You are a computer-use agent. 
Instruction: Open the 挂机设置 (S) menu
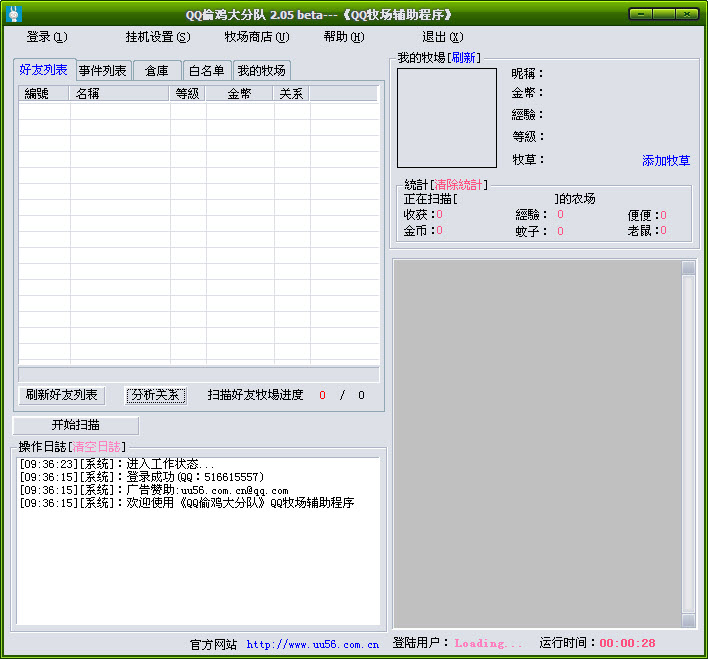157,37
